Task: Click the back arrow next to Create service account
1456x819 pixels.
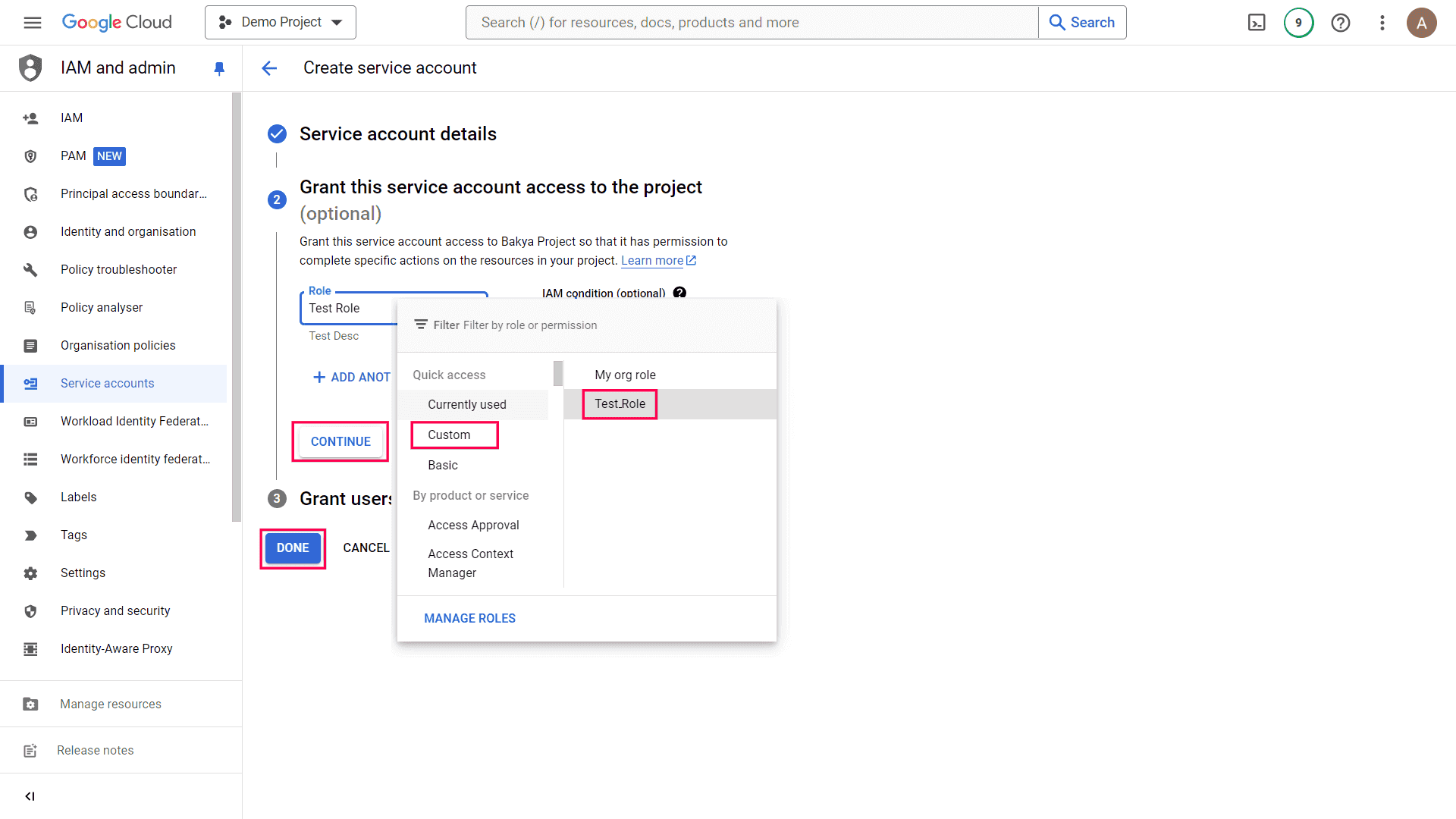Action: (269, 68)
